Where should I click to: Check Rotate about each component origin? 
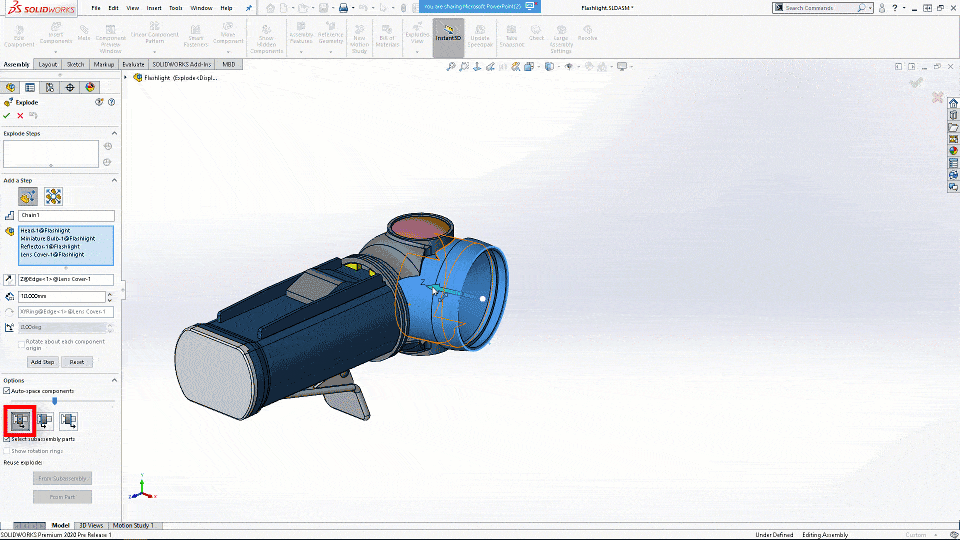(21, 345)
